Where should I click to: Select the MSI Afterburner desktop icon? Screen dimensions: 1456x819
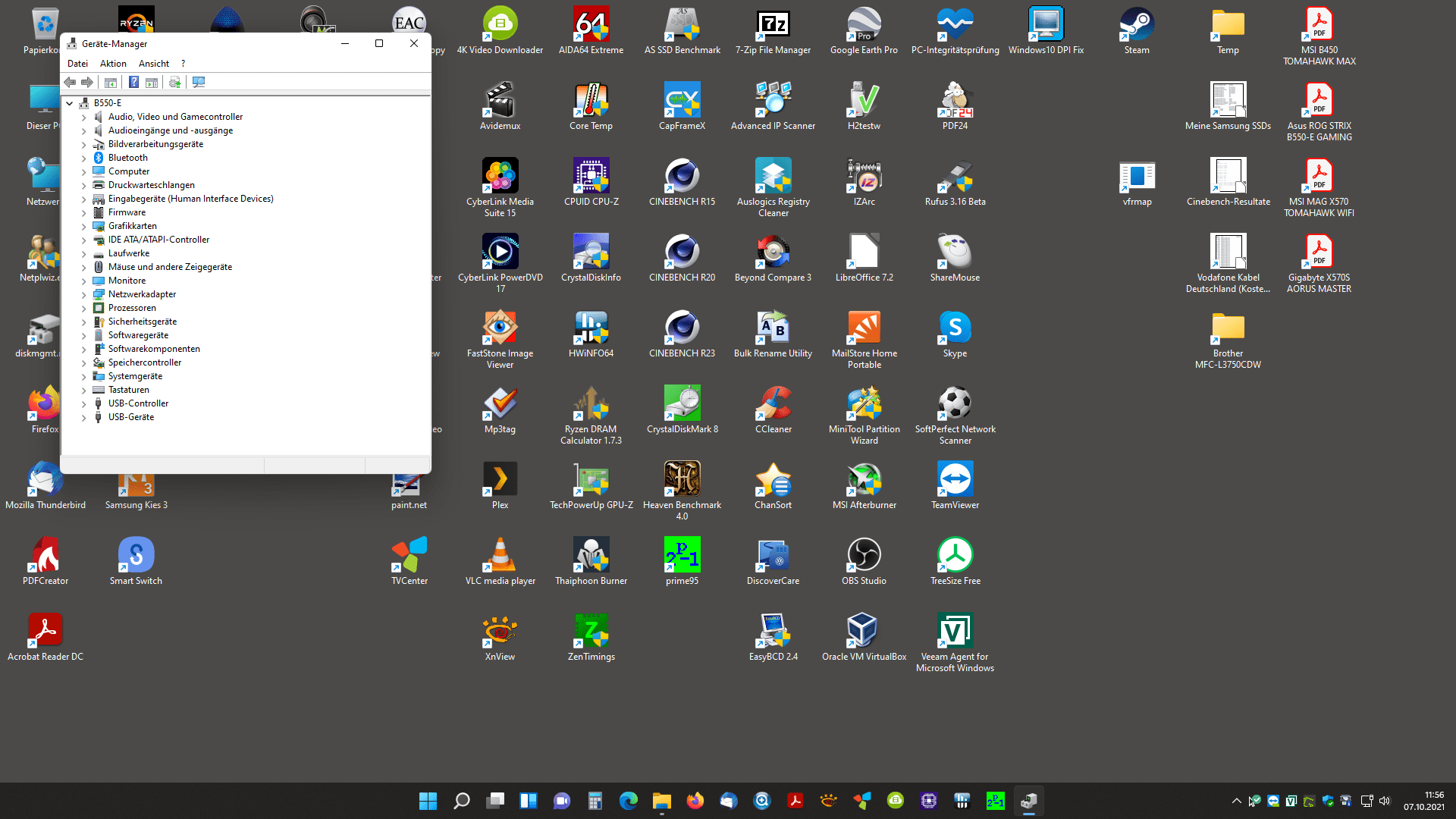coord(864,486)
